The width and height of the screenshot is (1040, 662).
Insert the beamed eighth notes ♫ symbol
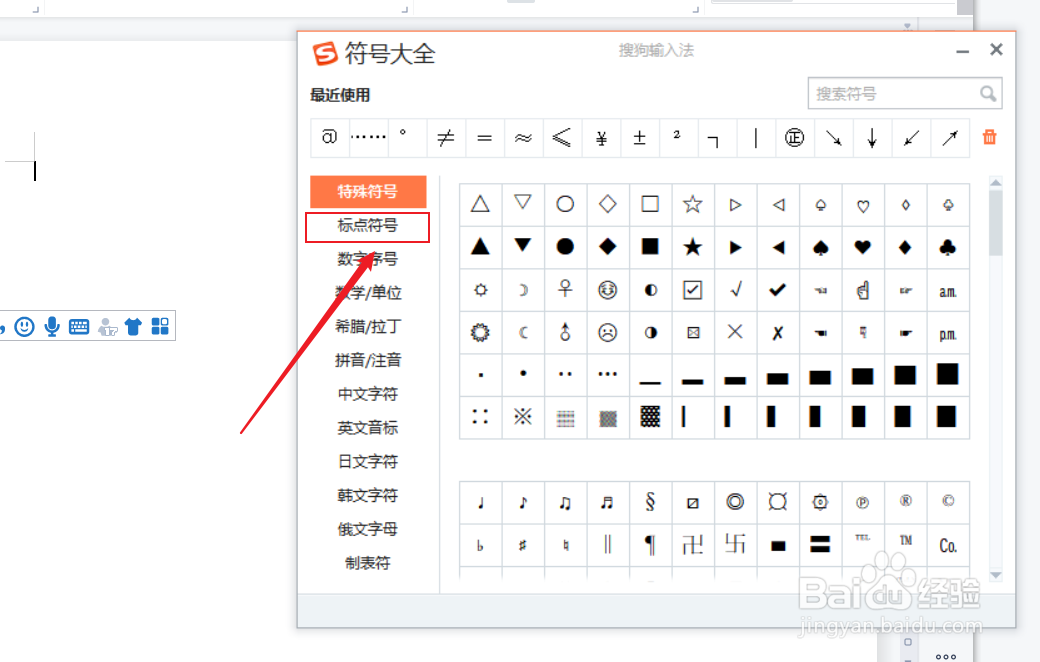point(565,503)
